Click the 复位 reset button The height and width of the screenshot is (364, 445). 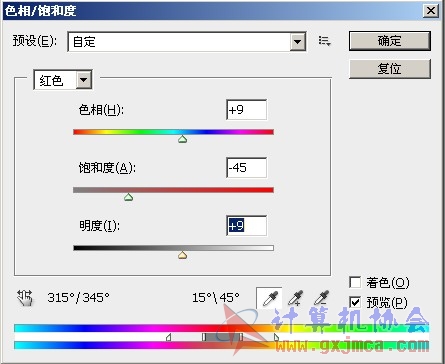(390, 69)
